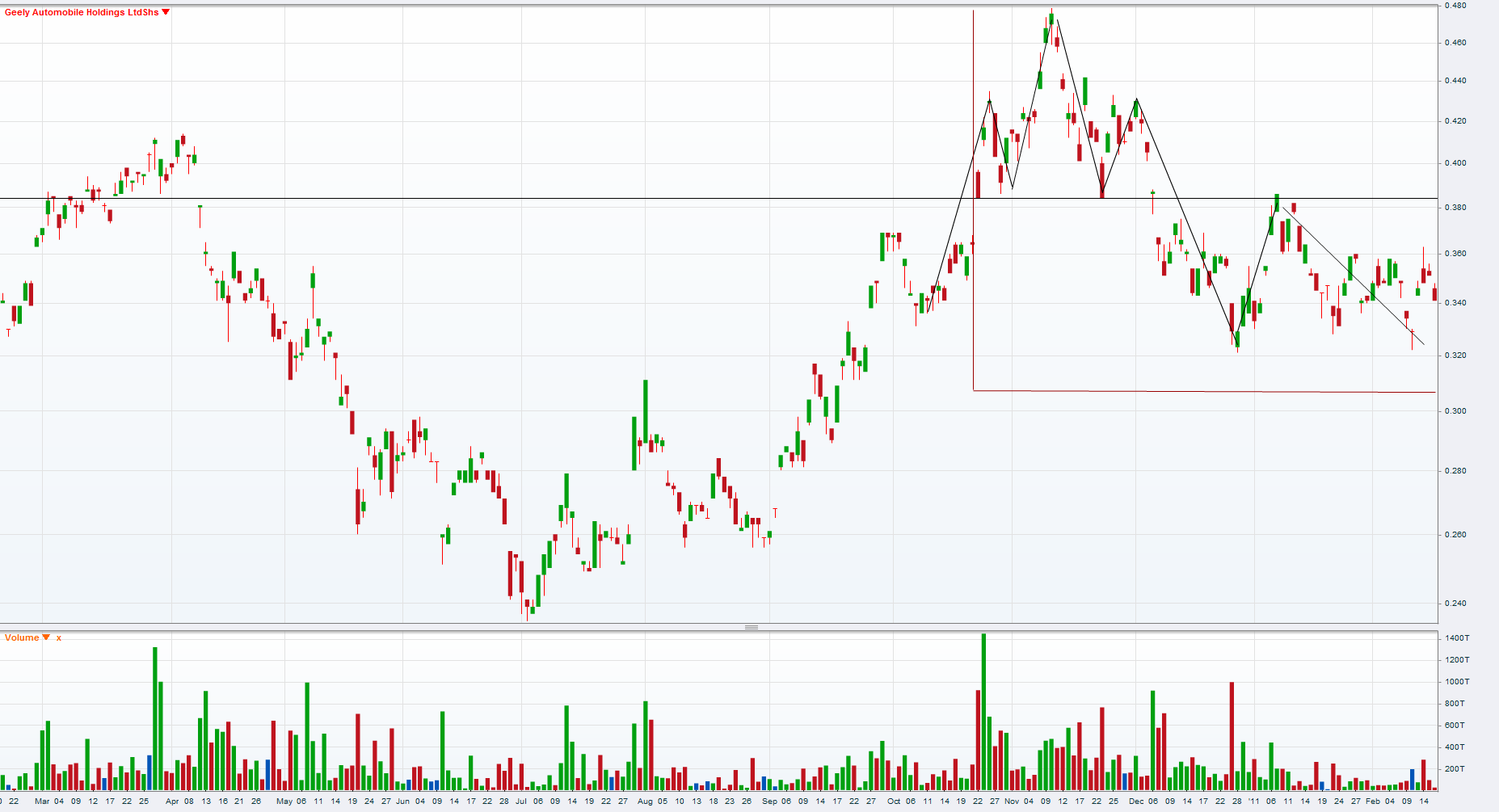Click the orange Volume label

[x=22, y=637]
